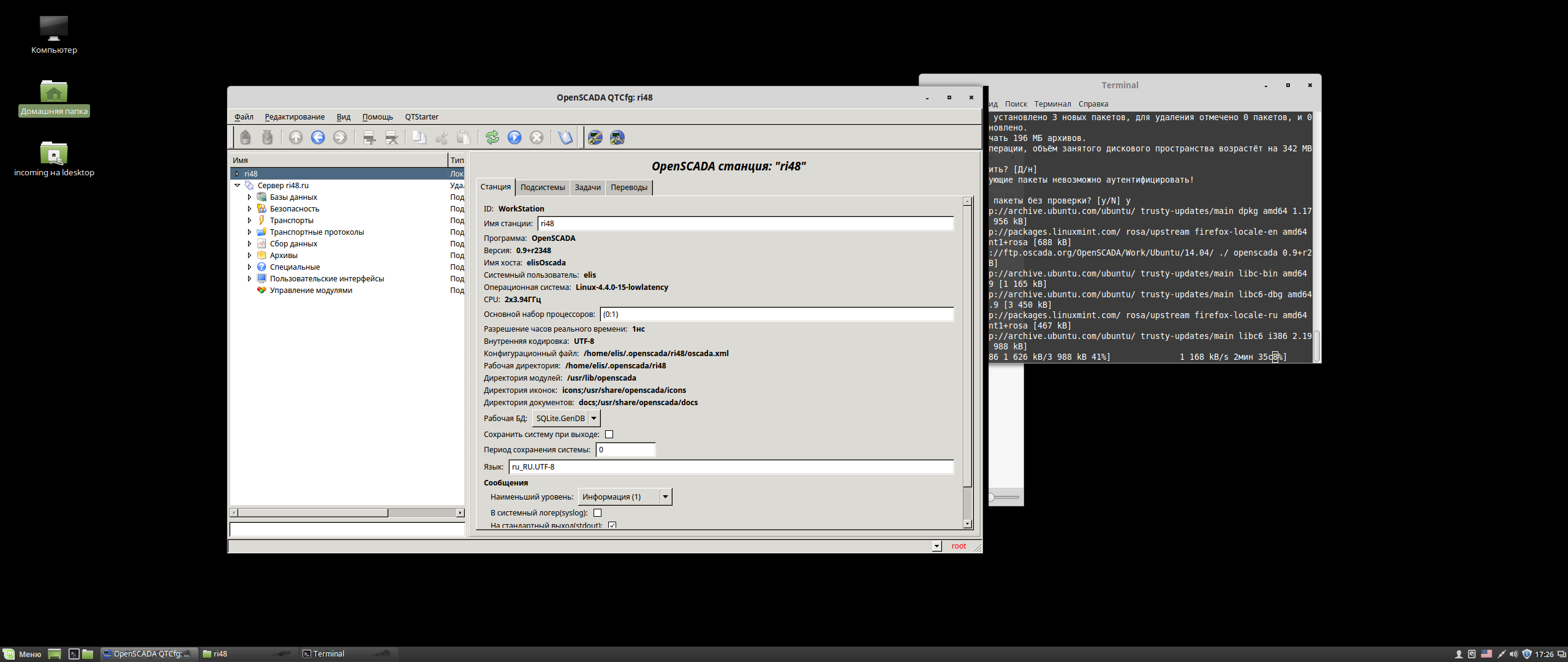Click the blue Back arrow toolbar icon

pyautogui.click(x=317, y=137)
